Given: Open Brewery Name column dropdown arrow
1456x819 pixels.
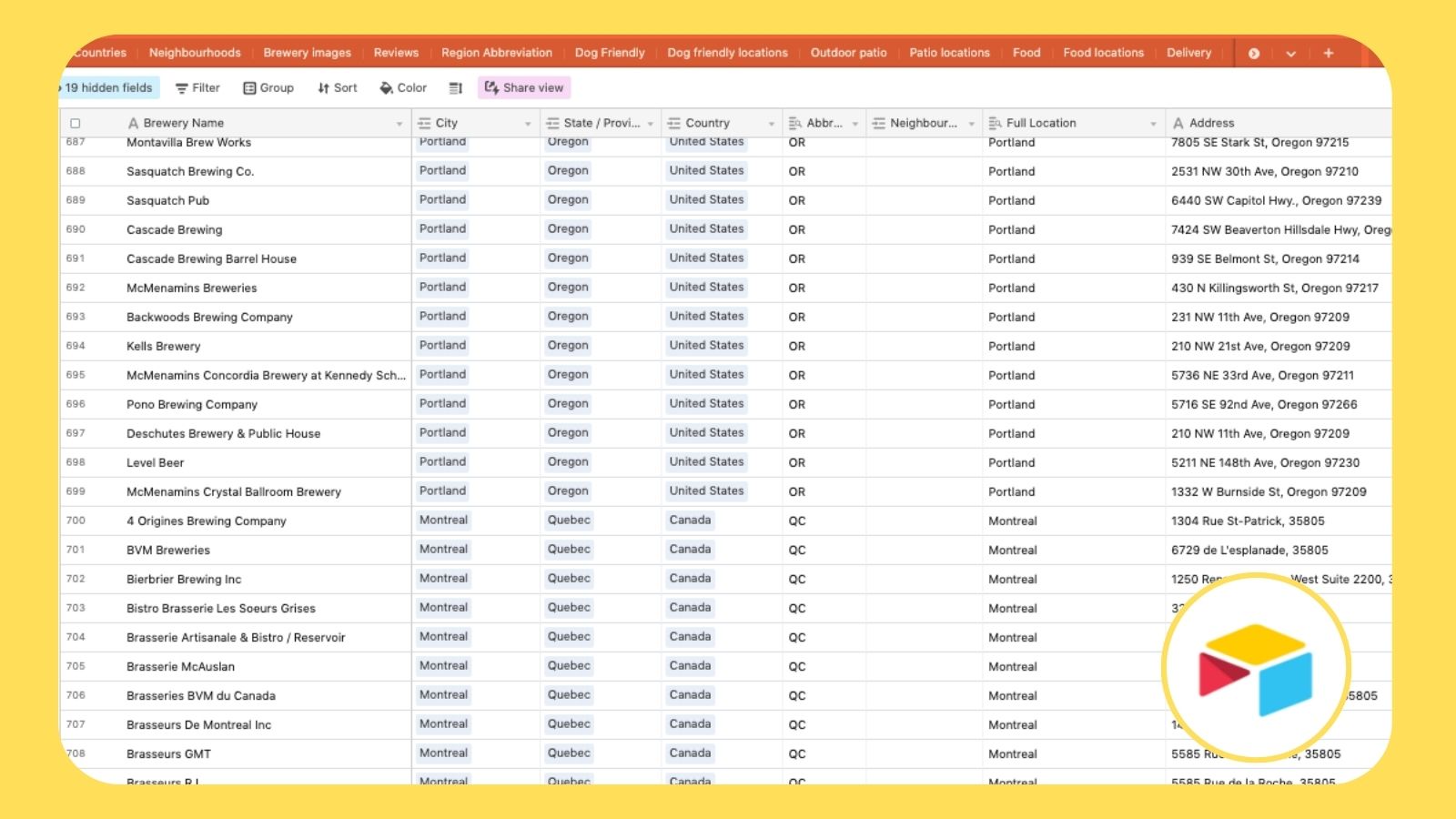Looking at the screenshot, I should 399,124.
